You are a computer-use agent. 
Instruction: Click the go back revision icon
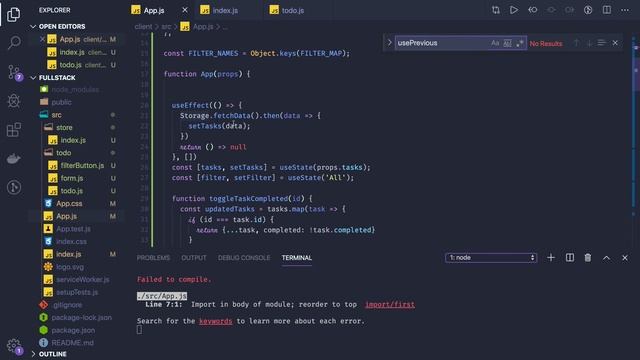tap(533, 10)
